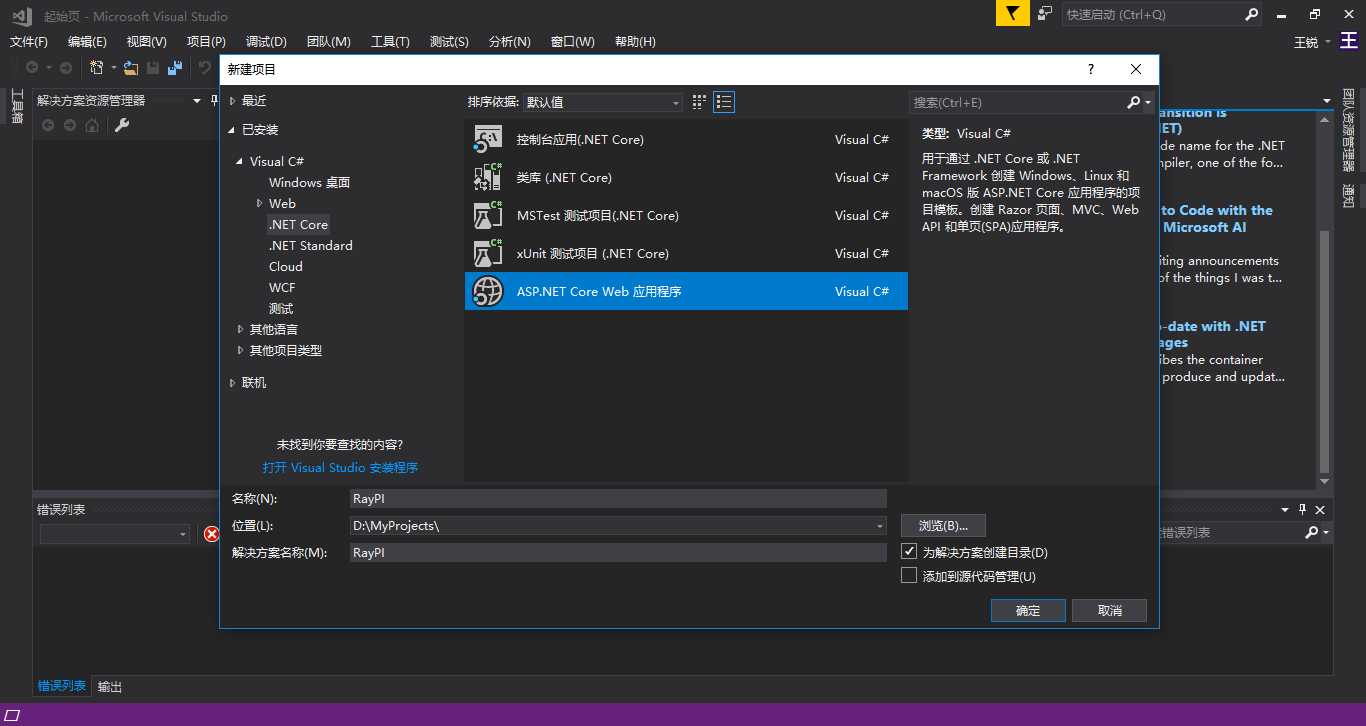
Task: Switch to the 输出 tab
Action: [x=110, y=686]
